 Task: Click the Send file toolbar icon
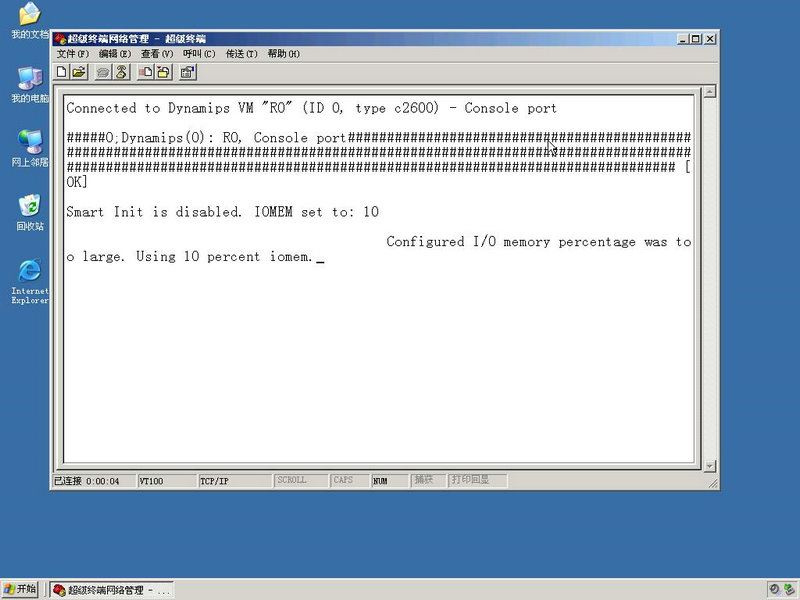click(x=145, y=72)
